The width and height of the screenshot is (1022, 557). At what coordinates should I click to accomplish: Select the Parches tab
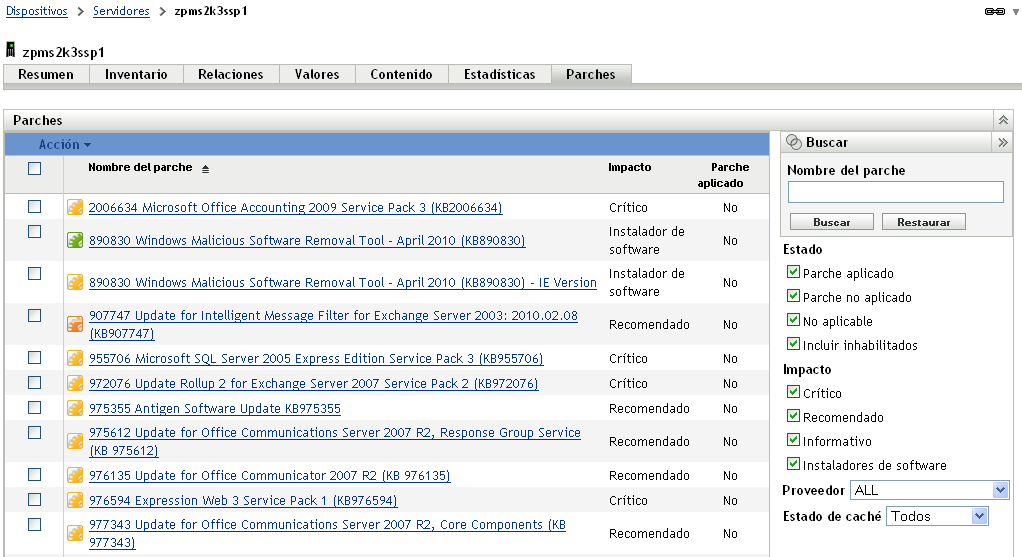click(591, 74)
